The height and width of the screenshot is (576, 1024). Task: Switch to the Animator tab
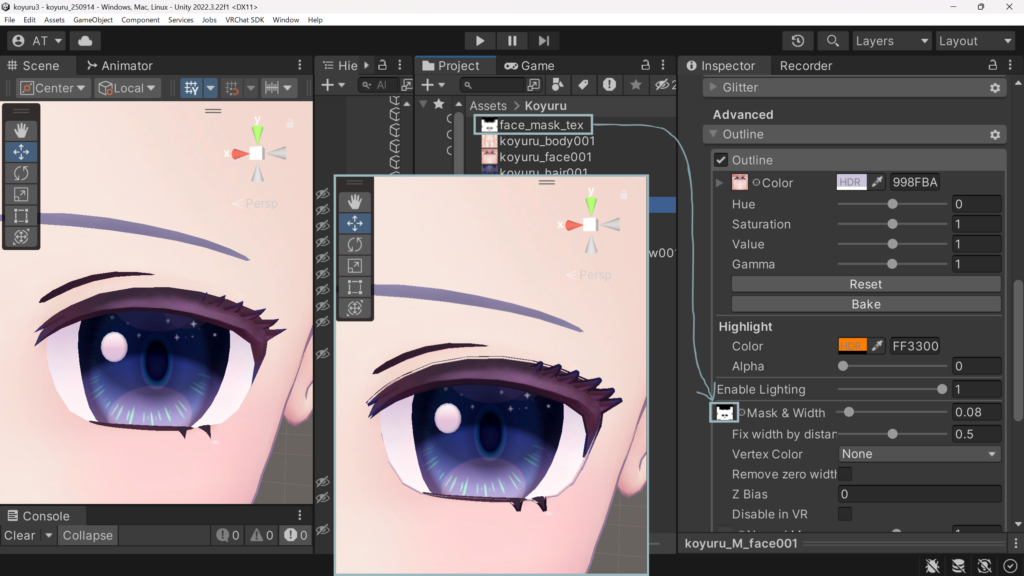[120, 65]
